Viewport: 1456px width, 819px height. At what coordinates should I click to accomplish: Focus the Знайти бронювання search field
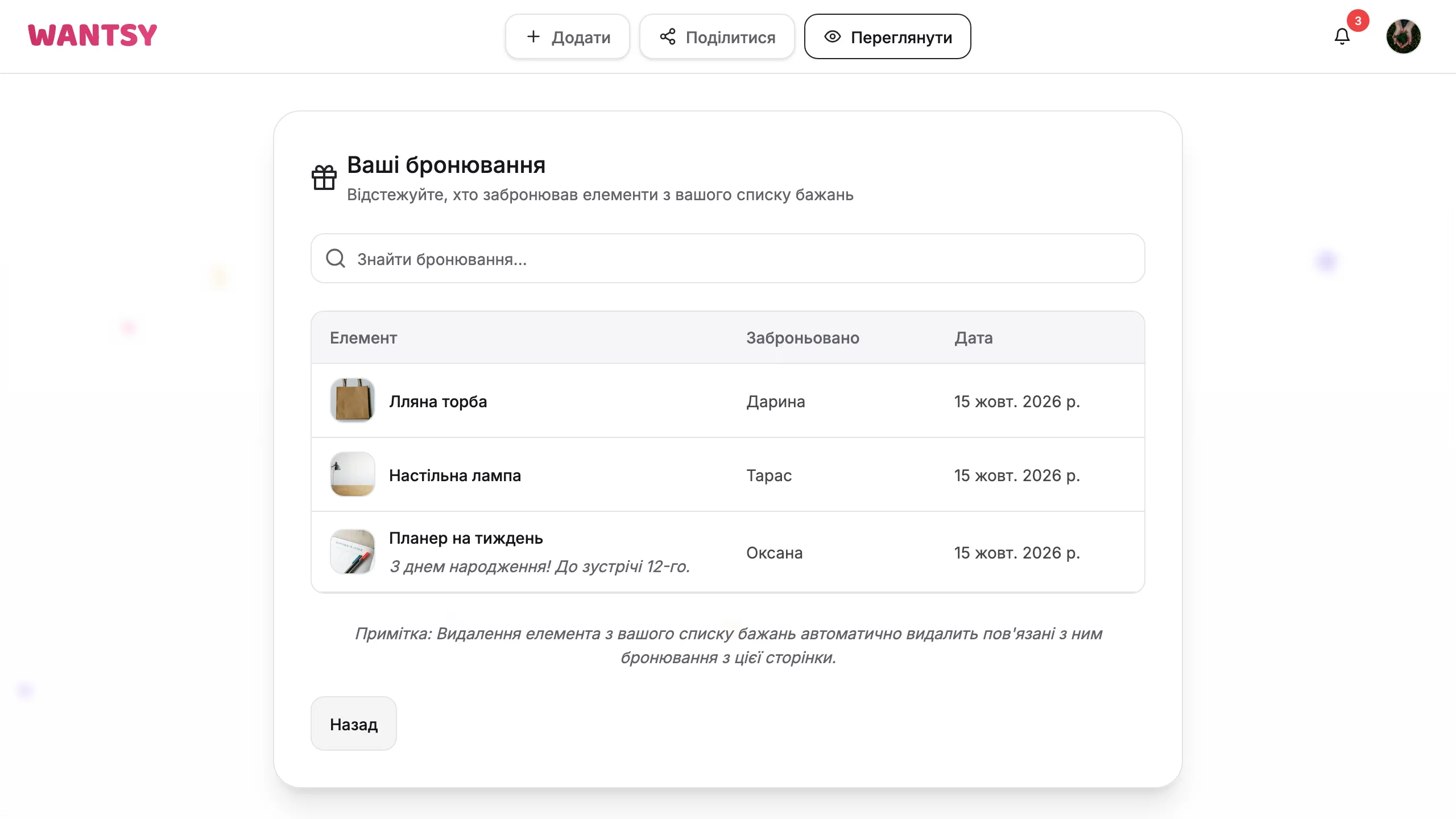(728, 258)
